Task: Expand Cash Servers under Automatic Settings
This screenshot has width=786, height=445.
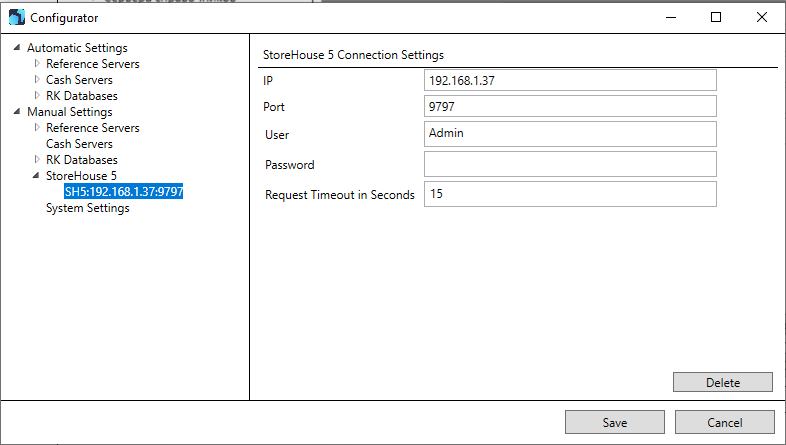Action: coord(37,80)
